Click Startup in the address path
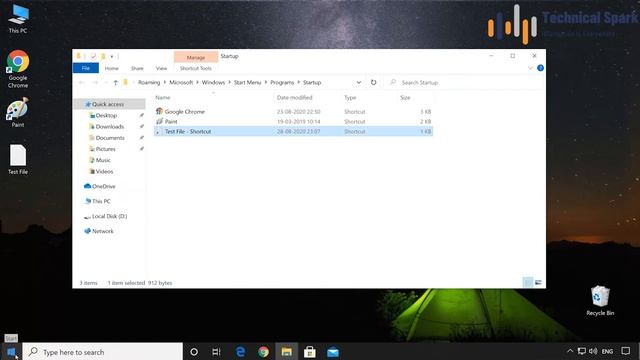The image size is (640, 360). [312, 82]
